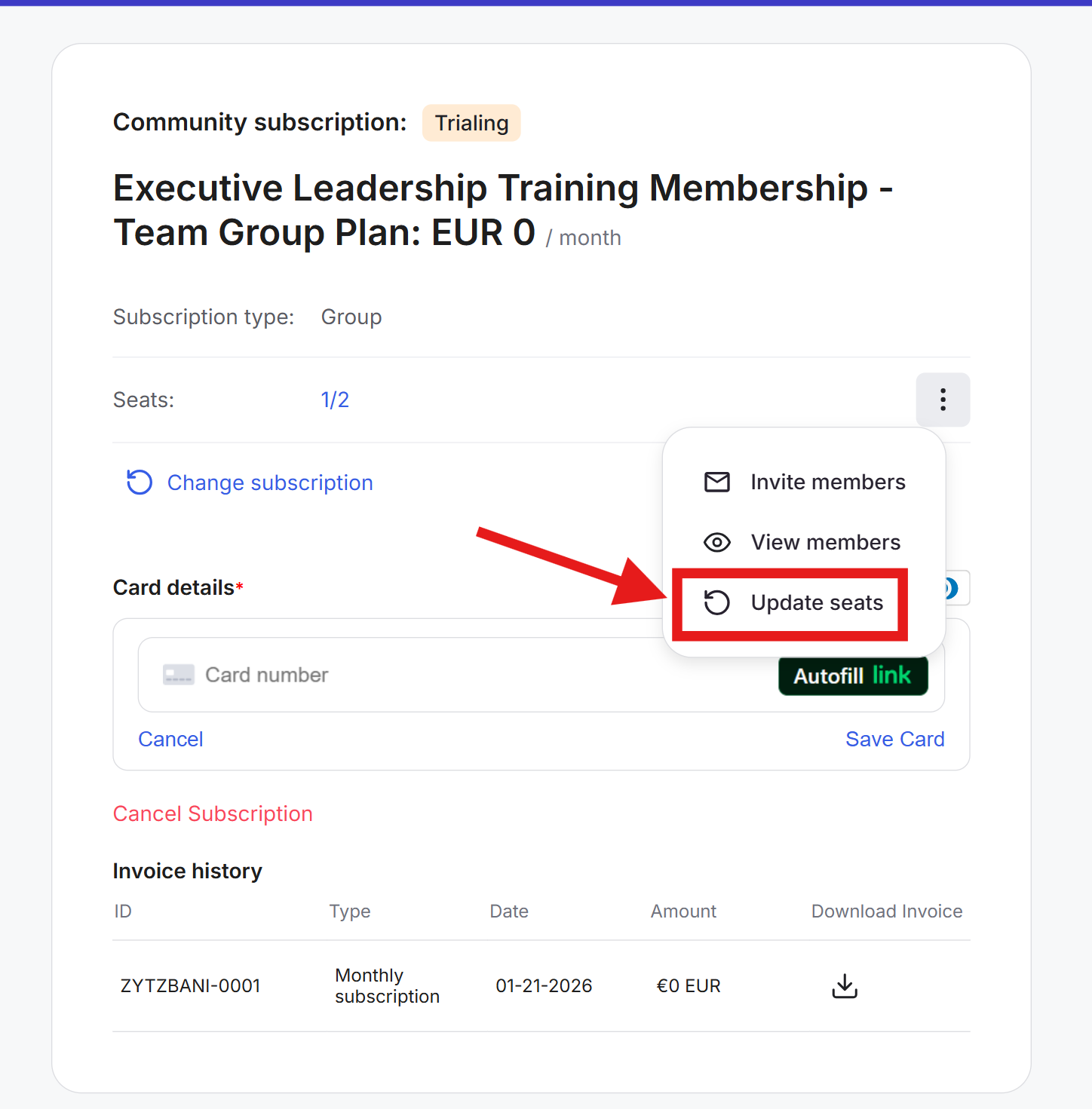Click Cancel under card details
Viewport: 1092px width, 1109px height.
pyautogui.click(x=170, y=740)
